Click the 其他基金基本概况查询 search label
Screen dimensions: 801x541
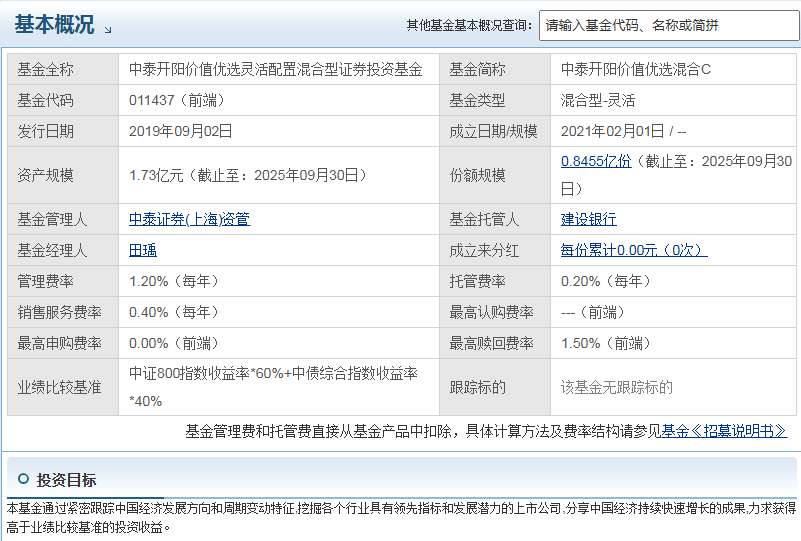(x=469, y=26)
